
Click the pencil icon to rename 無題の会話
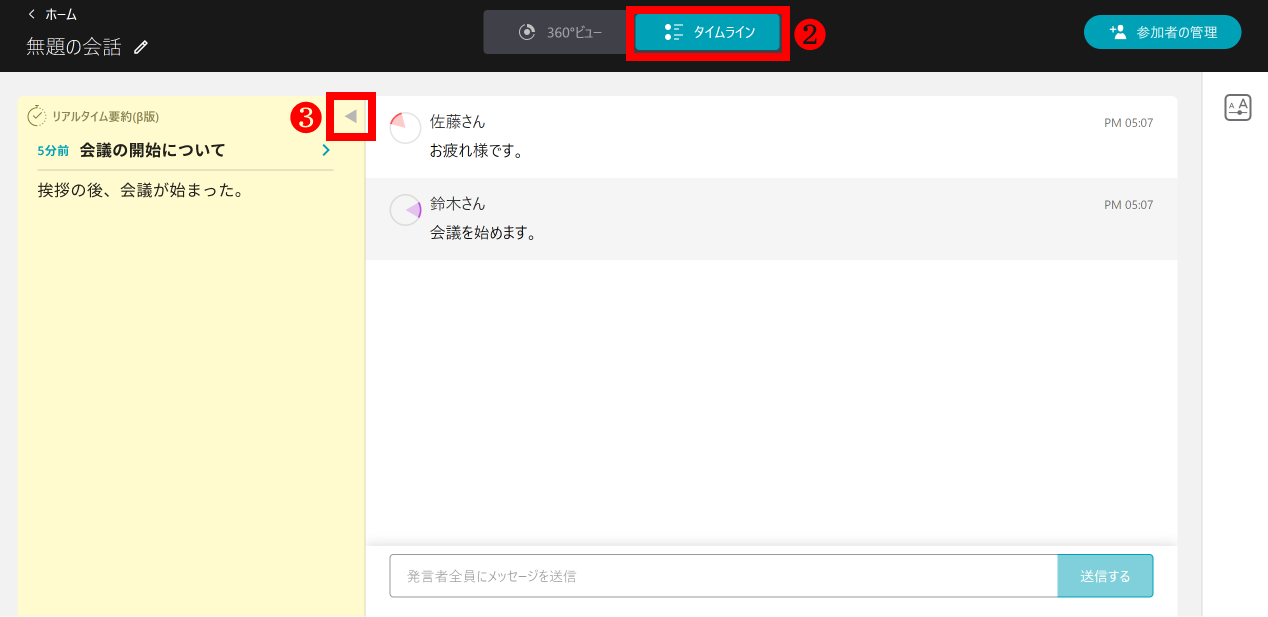click(x=140, y=47)
